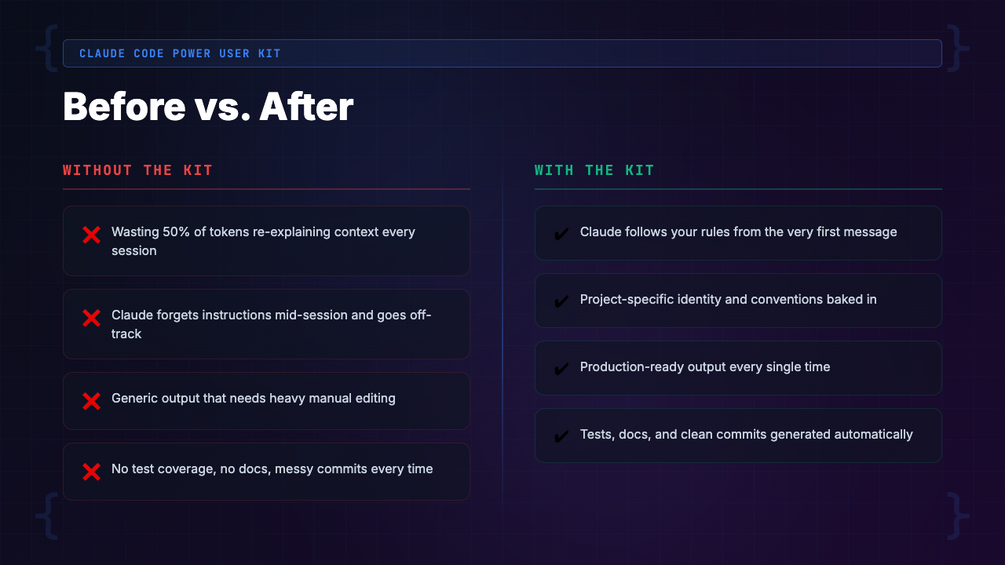The width and height of the screenshot is (1005, 565).
Task: Click the production-ready output every time text
Action: [704, 367]
